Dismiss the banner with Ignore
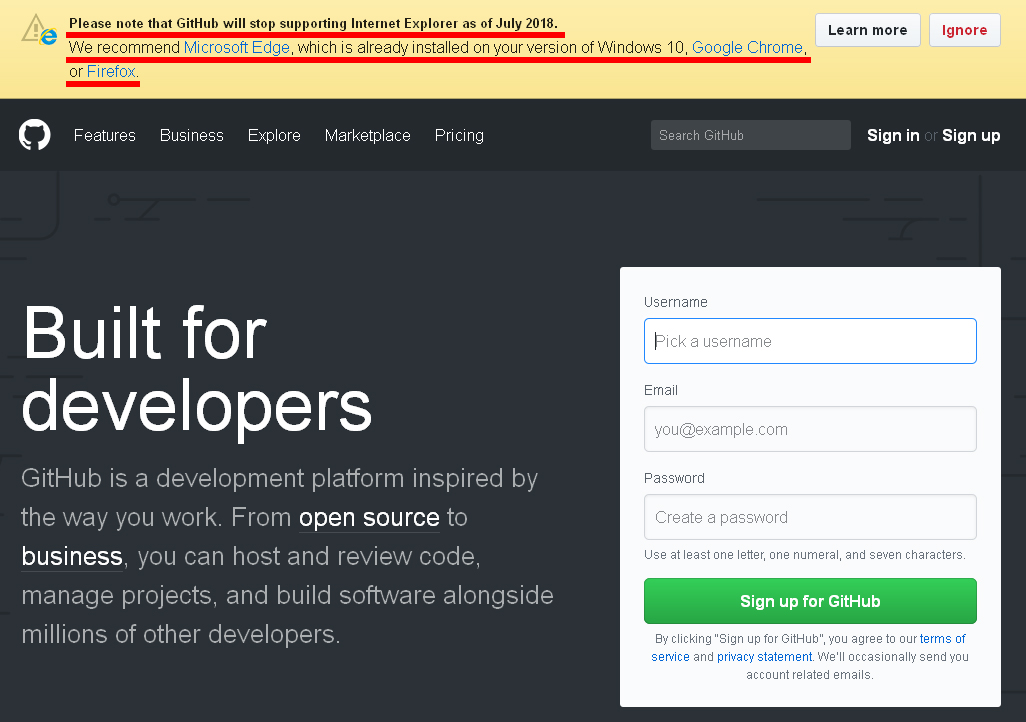The image size is (1026, 722). tap(964, 30)
